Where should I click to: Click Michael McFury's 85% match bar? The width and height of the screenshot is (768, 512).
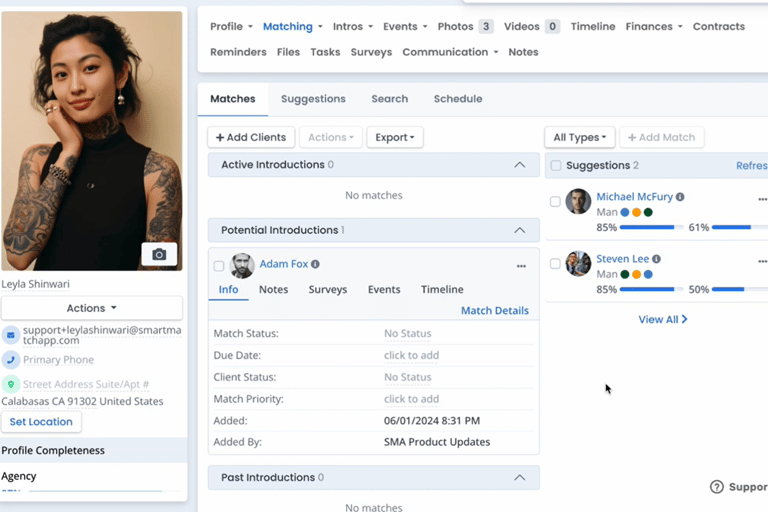(651, 227)
